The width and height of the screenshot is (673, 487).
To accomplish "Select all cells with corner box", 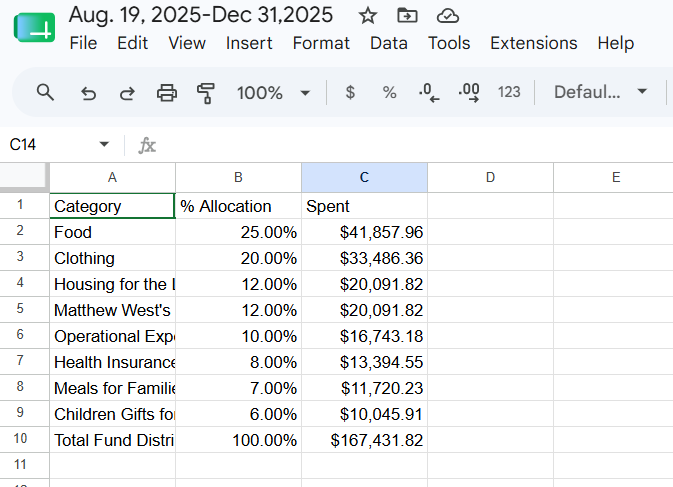I will 24,177.
